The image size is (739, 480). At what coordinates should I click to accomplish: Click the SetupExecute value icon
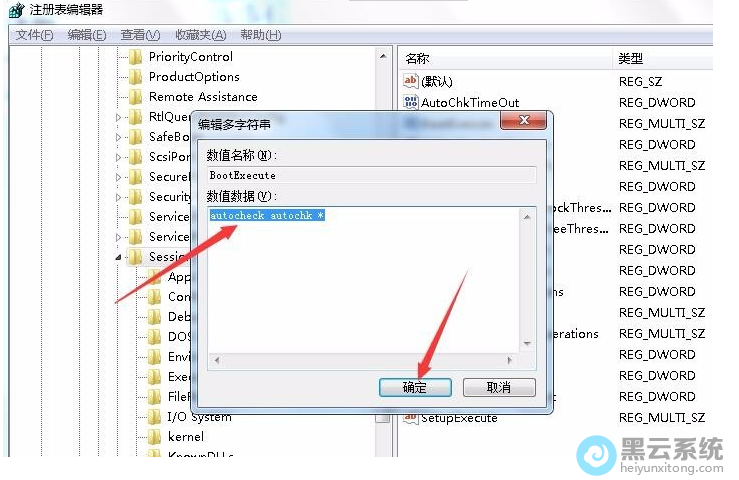(411, 418)
